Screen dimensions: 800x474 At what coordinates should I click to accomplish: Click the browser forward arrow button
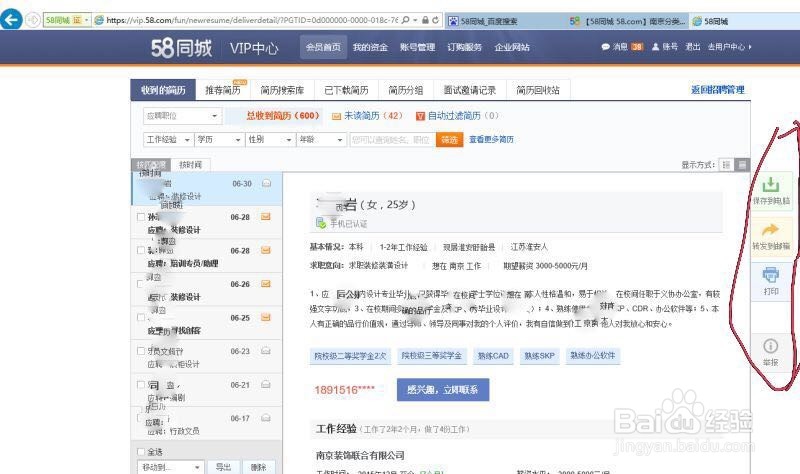pyautogui.click(x=33, y=20)
